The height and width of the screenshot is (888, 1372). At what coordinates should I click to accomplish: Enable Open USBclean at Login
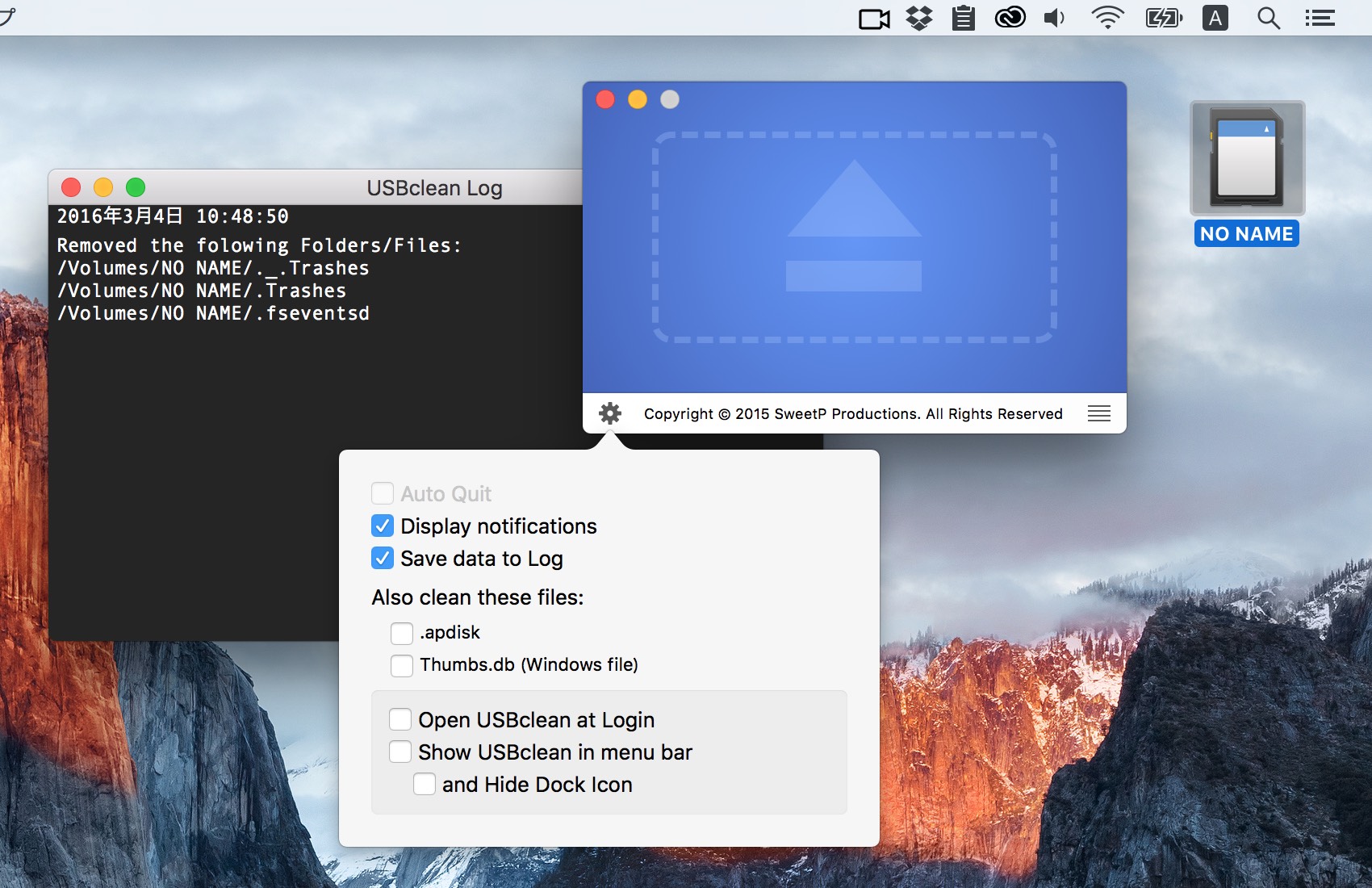[400, 719]
